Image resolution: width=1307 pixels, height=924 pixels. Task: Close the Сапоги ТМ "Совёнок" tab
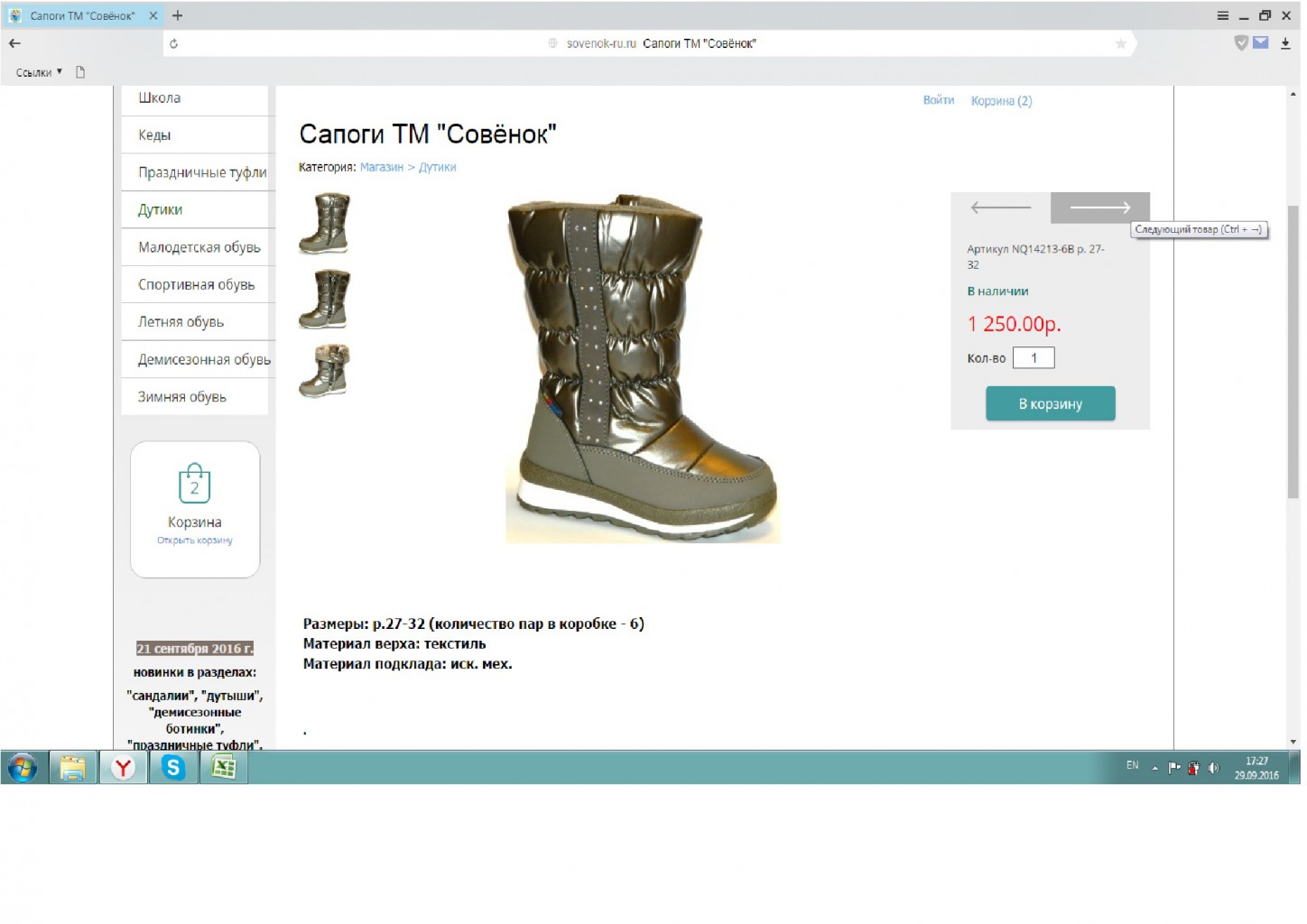[153, 15]
